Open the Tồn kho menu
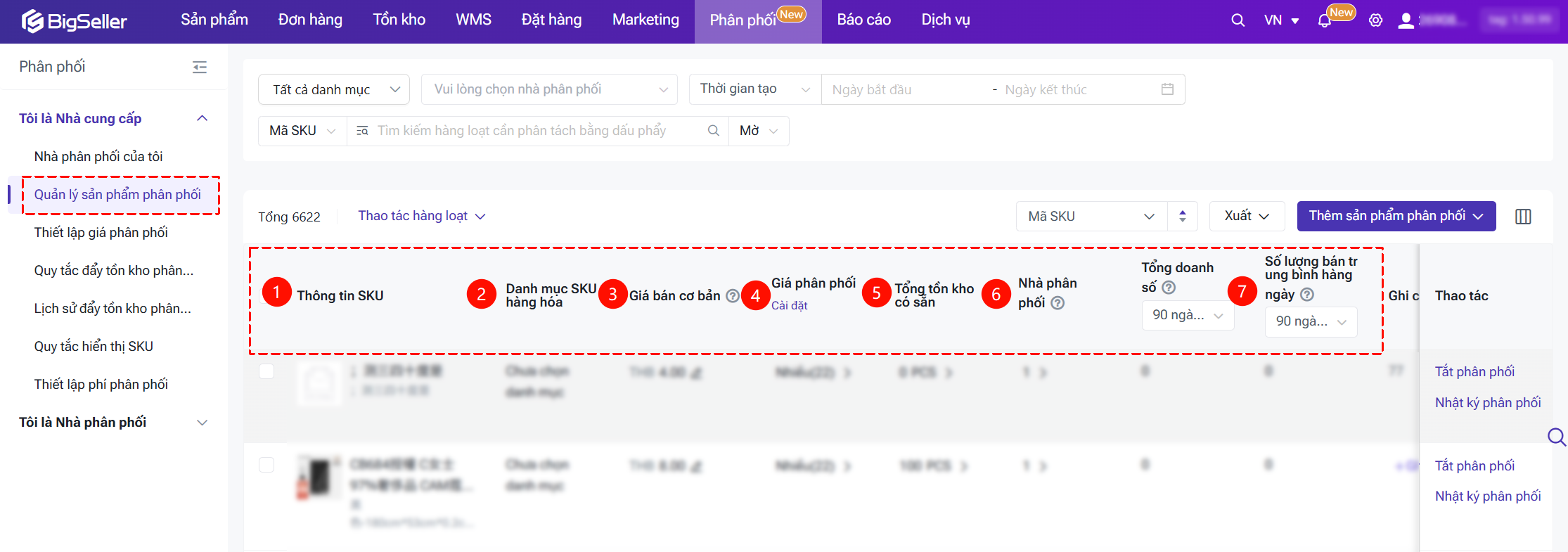 (x=399, y=20)
